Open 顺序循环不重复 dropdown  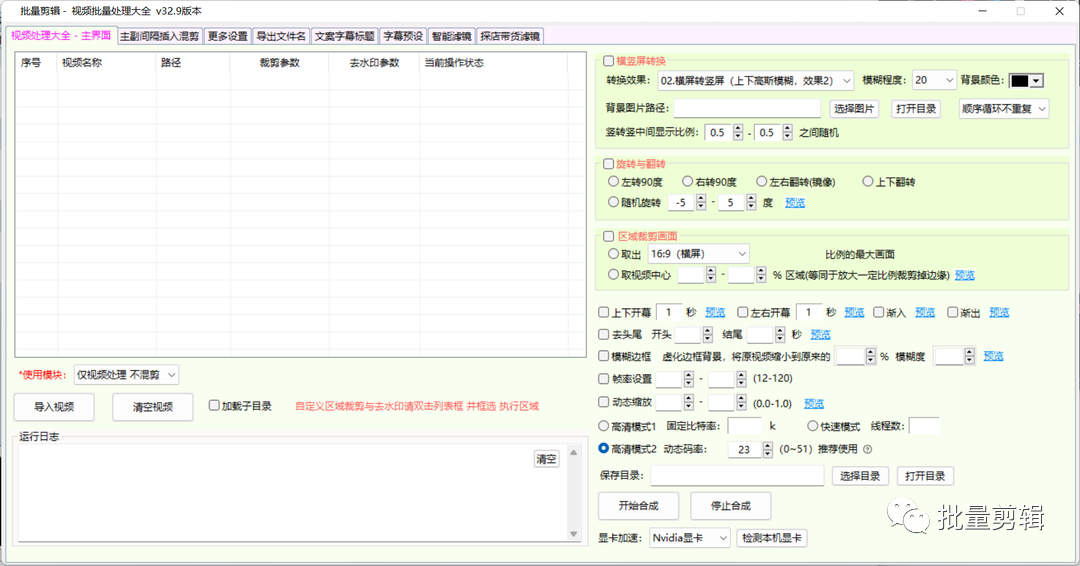pyautogui.click(x=1004, y=109)
